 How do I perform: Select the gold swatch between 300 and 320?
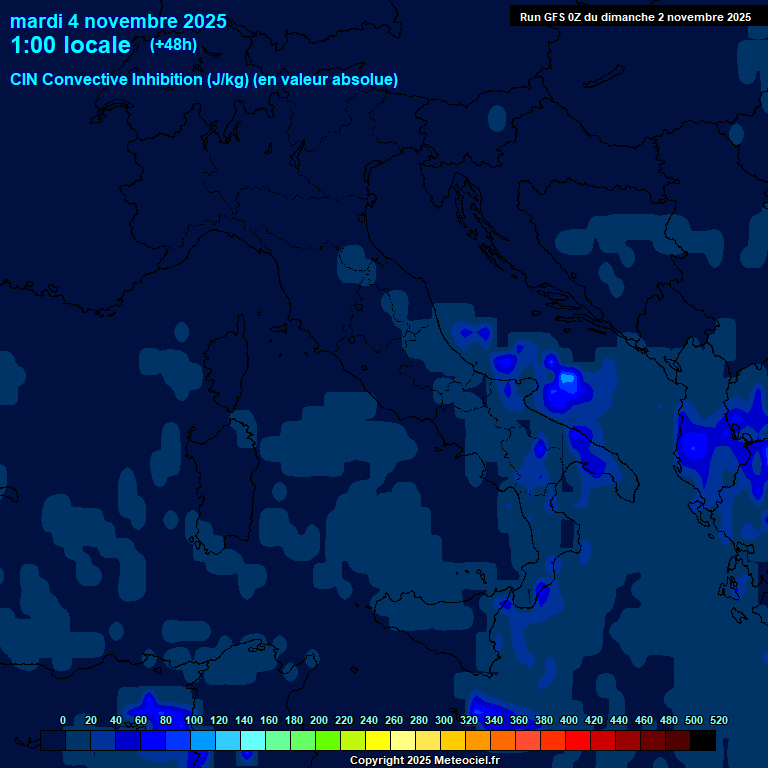tap(453, 741)
